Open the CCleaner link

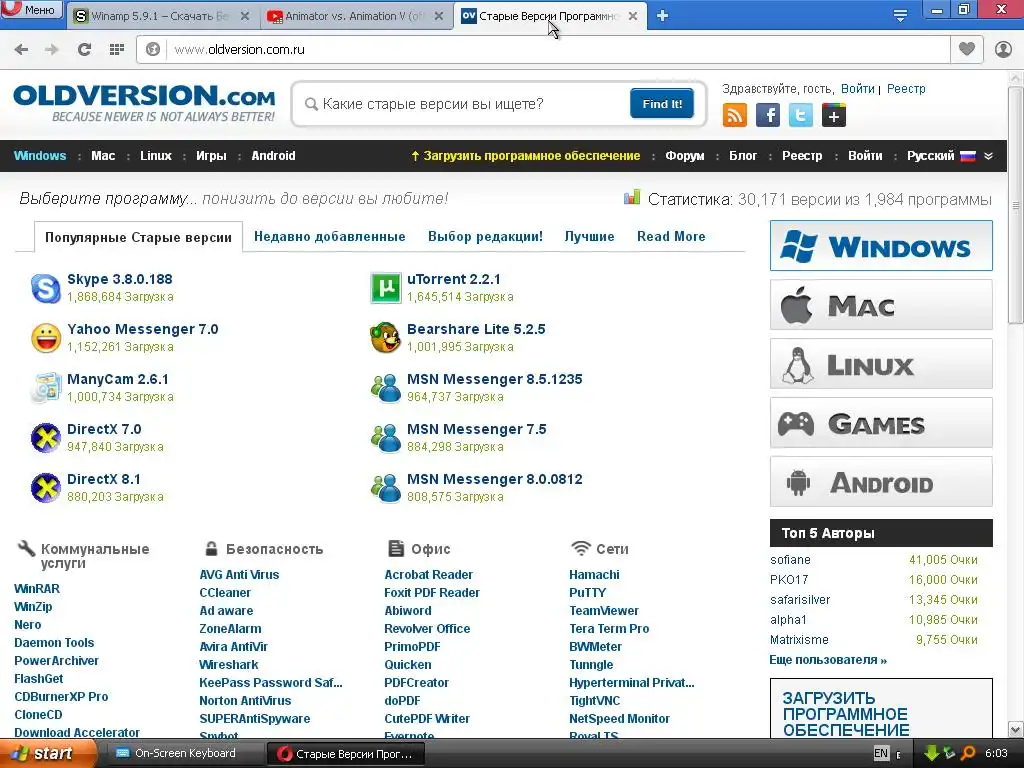pos(225,592)
